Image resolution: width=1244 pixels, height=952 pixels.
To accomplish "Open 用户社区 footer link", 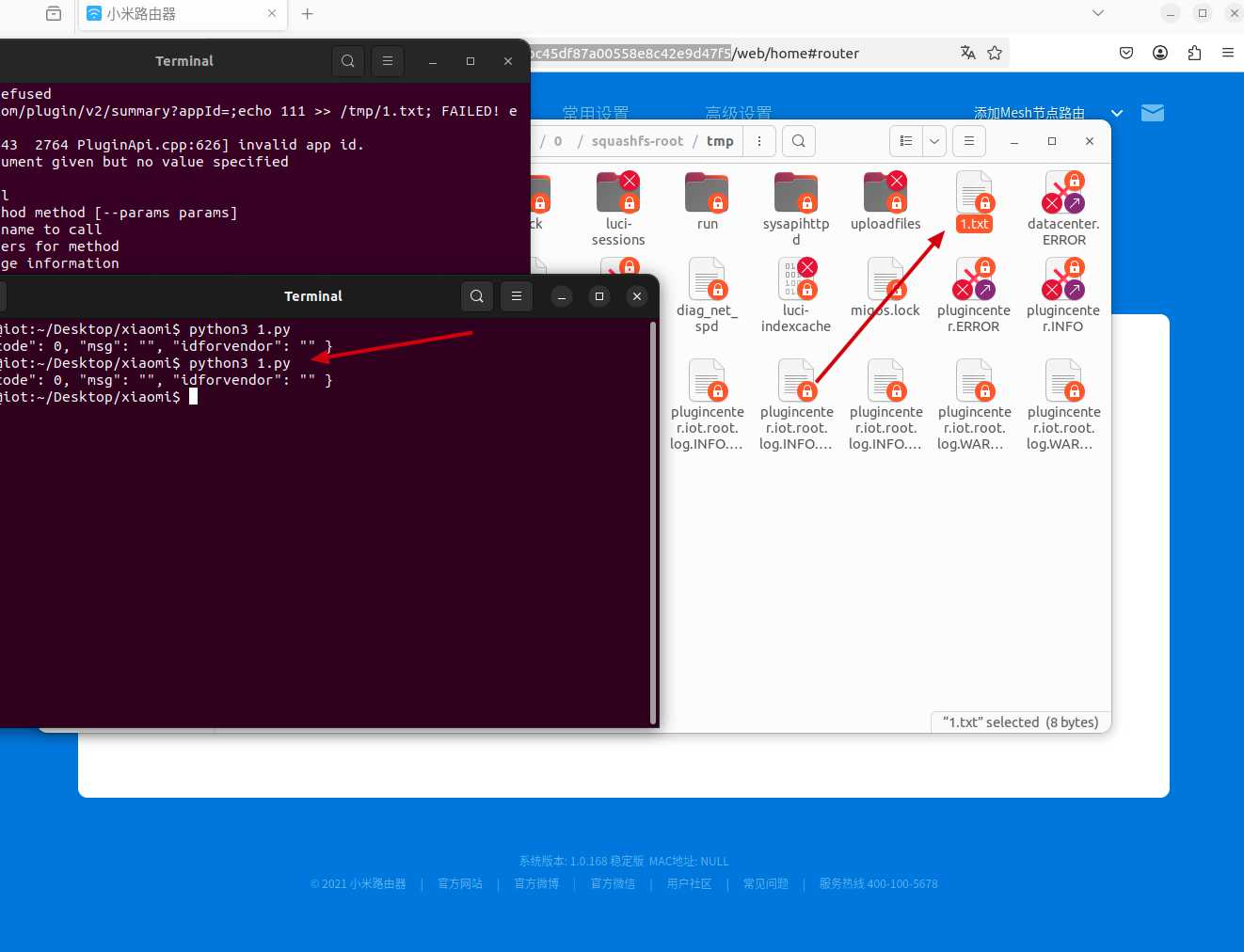I will coord(689,884).
